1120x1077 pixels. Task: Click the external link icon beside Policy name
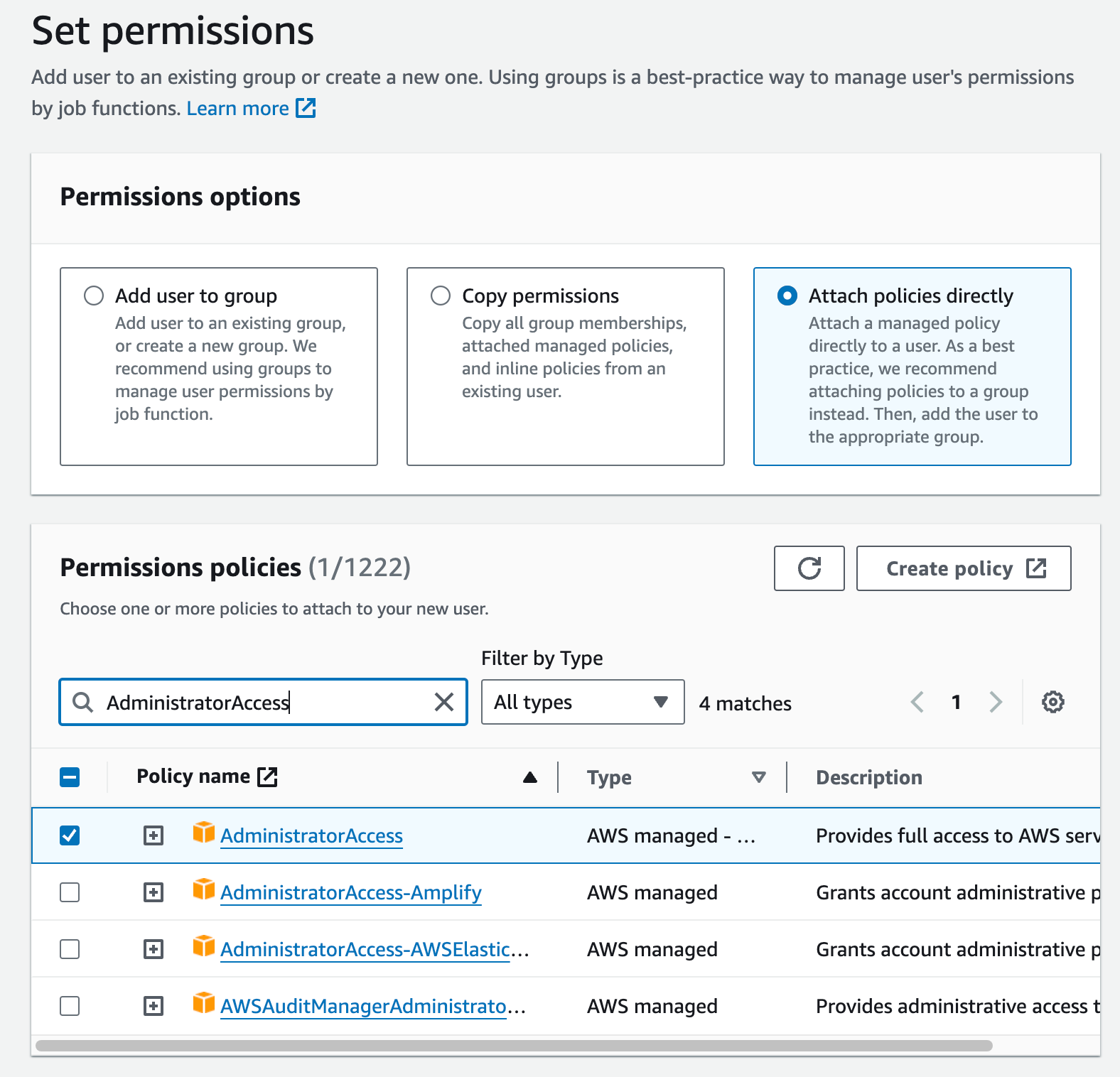(267, 776)
